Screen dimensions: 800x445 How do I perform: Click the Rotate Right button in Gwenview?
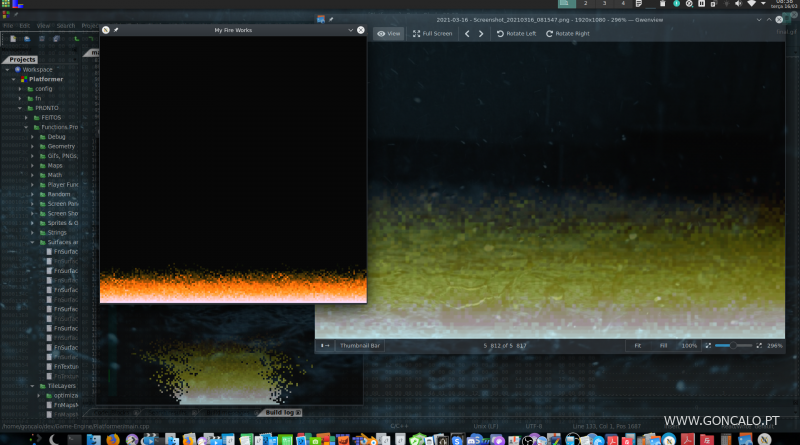coord(567,34)
